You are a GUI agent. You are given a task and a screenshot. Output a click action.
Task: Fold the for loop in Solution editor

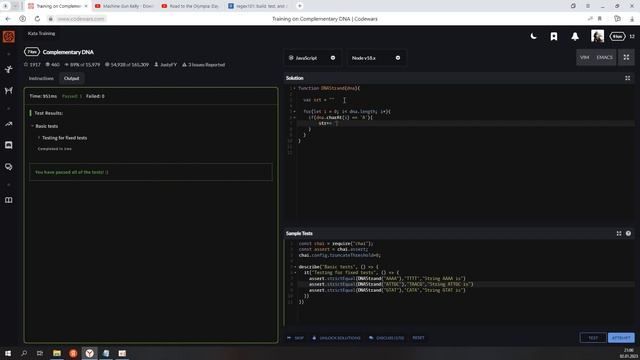(294, 111)
